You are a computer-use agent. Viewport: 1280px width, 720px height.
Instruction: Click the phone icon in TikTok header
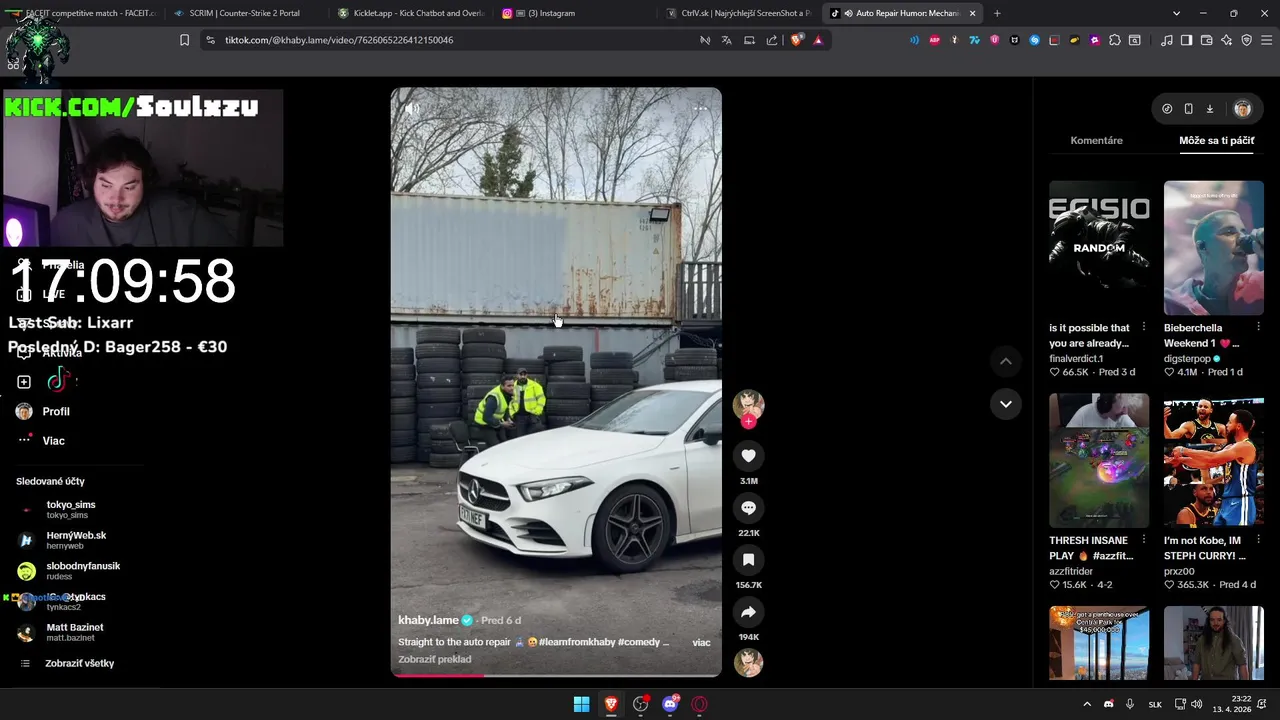coord(1188,109)
